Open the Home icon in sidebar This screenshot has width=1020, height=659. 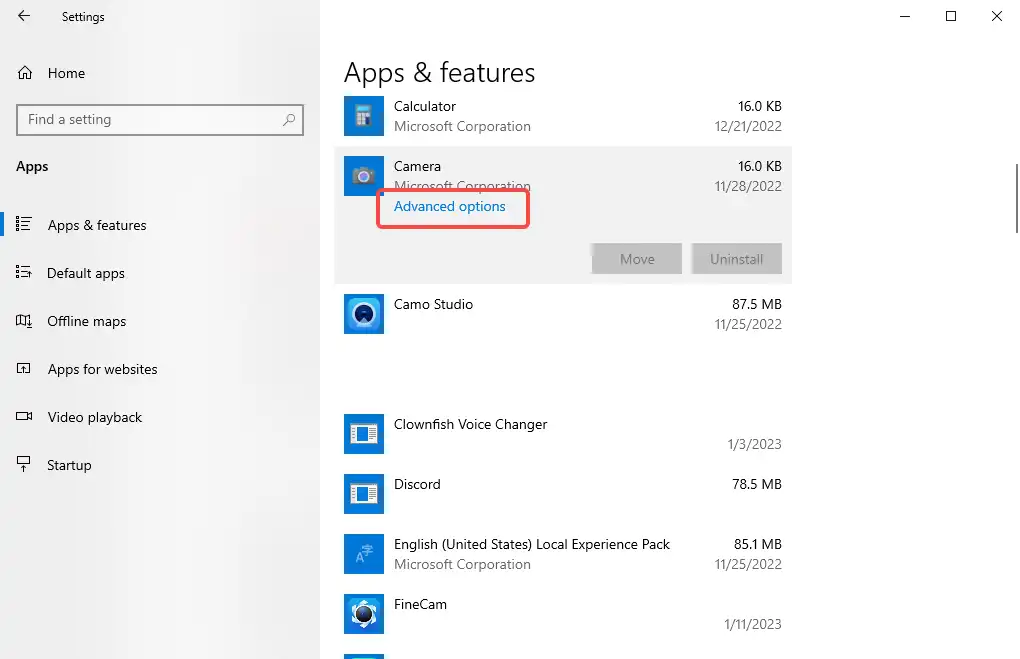25,73
